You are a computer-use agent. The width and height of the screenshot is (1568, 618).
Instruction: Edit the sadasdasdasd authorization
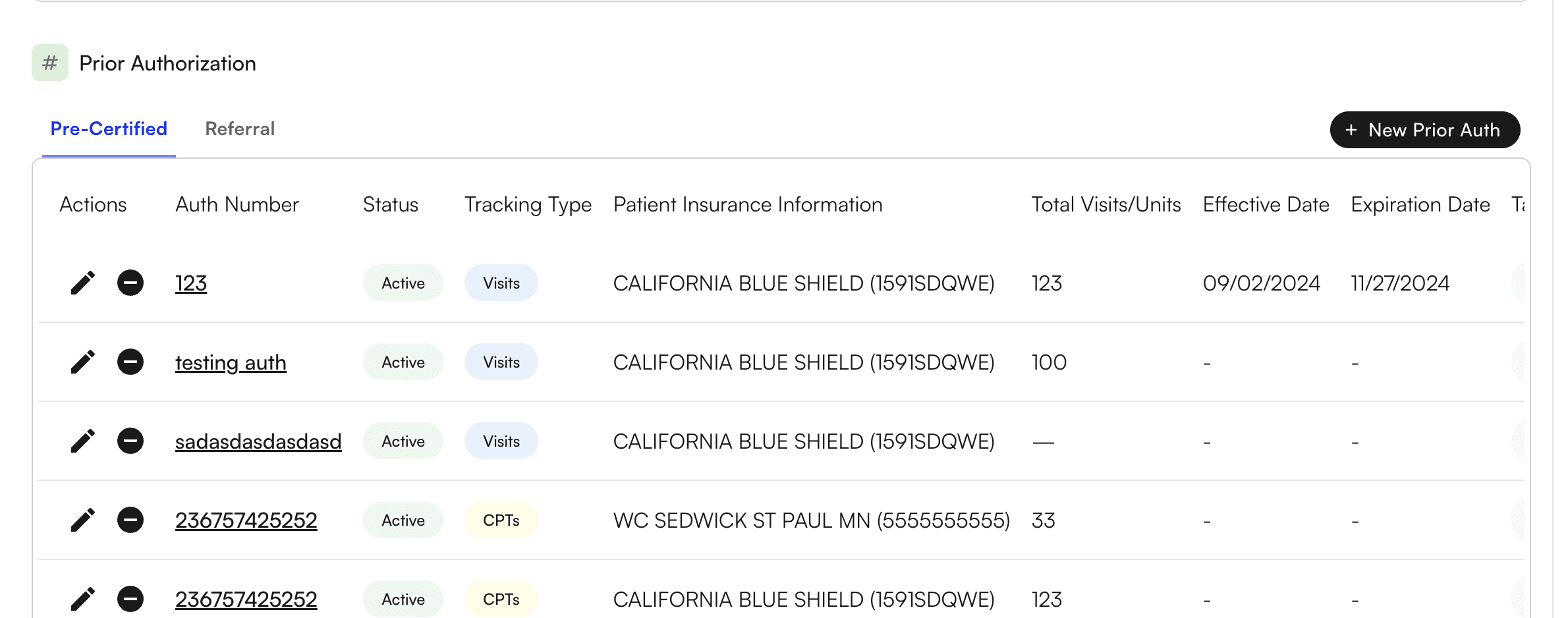pos(83,441)
